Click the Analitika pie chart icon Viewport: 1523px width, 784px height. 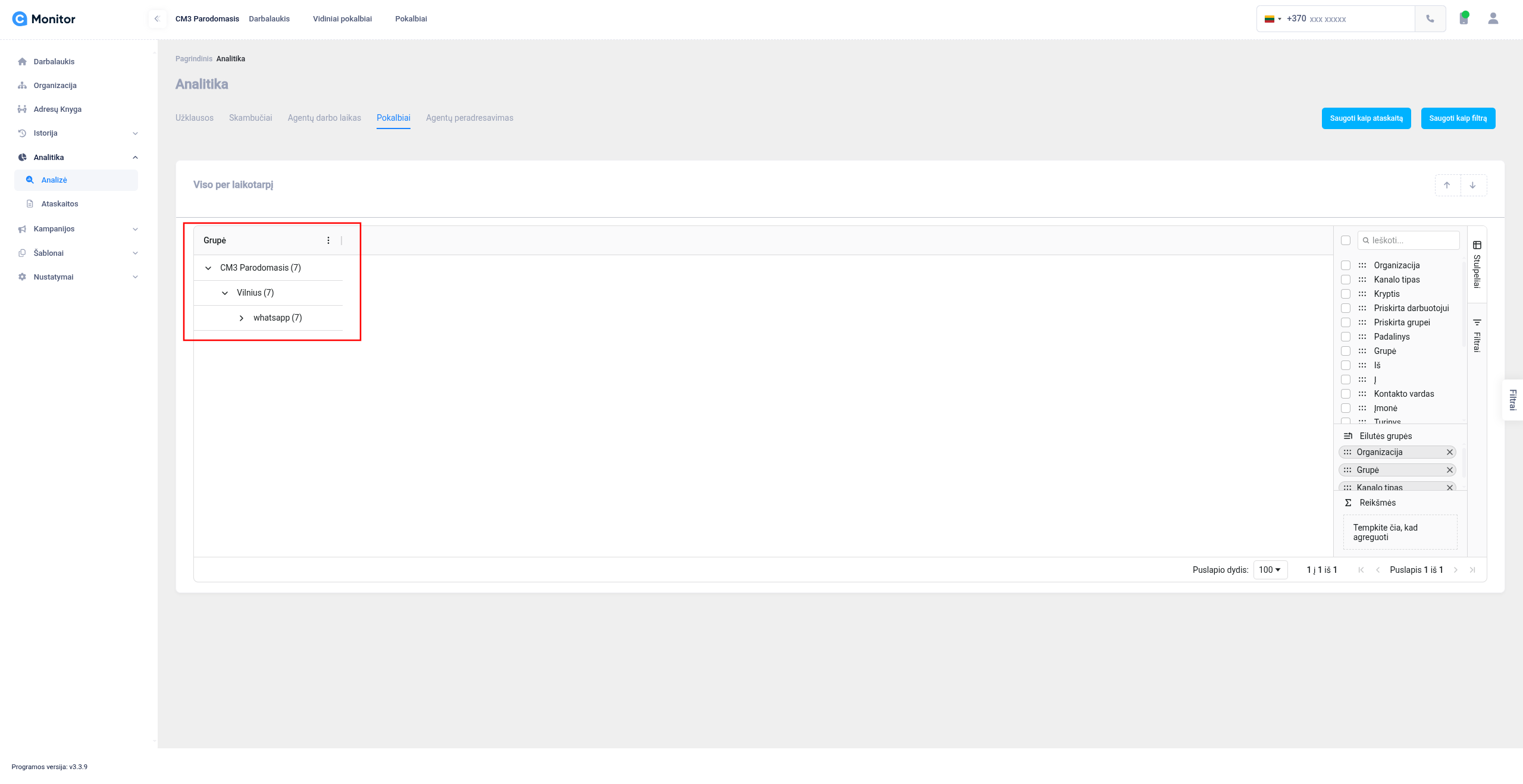coord(23,158)
